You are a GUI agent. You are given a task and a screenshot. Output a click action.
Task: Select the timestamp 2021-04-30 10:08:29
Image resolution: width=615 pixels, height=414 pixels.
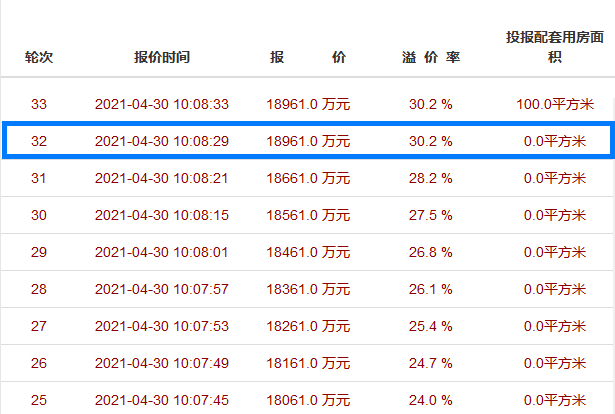pos(162,141)
